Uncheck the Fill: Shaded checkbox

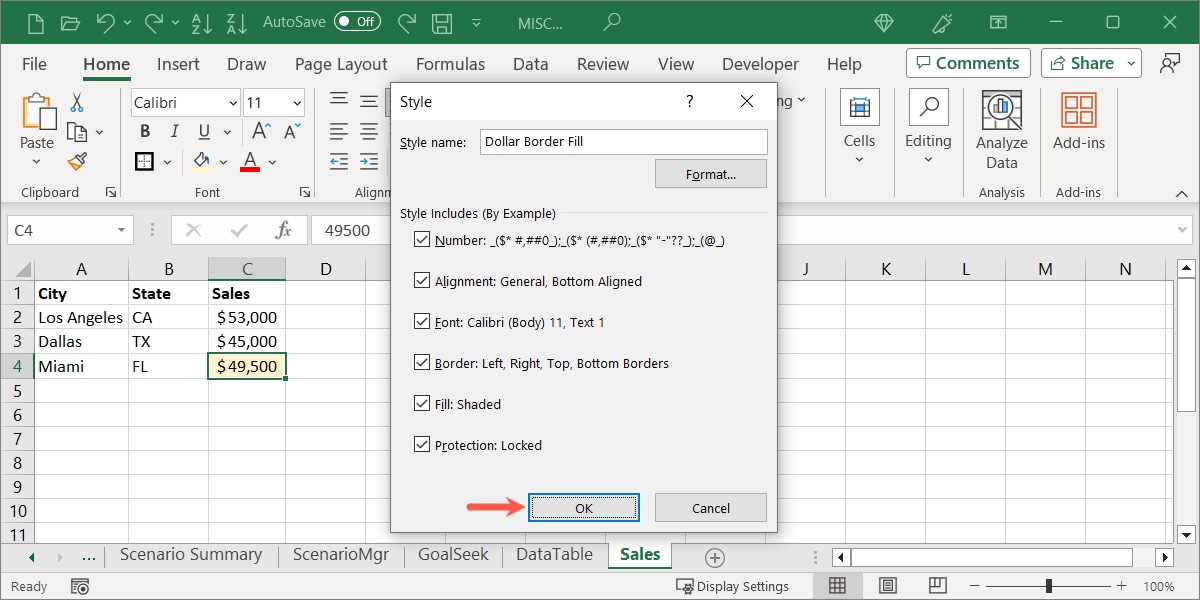pos(422,404)
